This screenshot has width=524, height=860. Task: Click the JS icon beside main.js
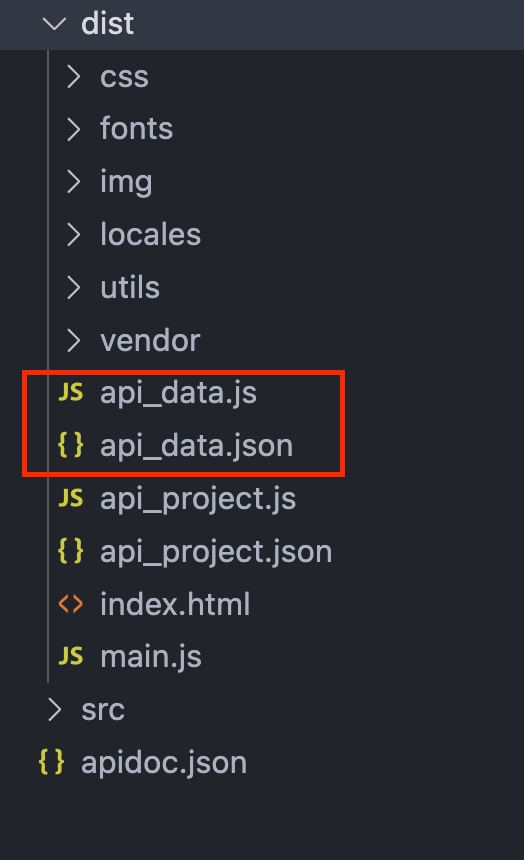pyautogui.click(x=71, y=656)
